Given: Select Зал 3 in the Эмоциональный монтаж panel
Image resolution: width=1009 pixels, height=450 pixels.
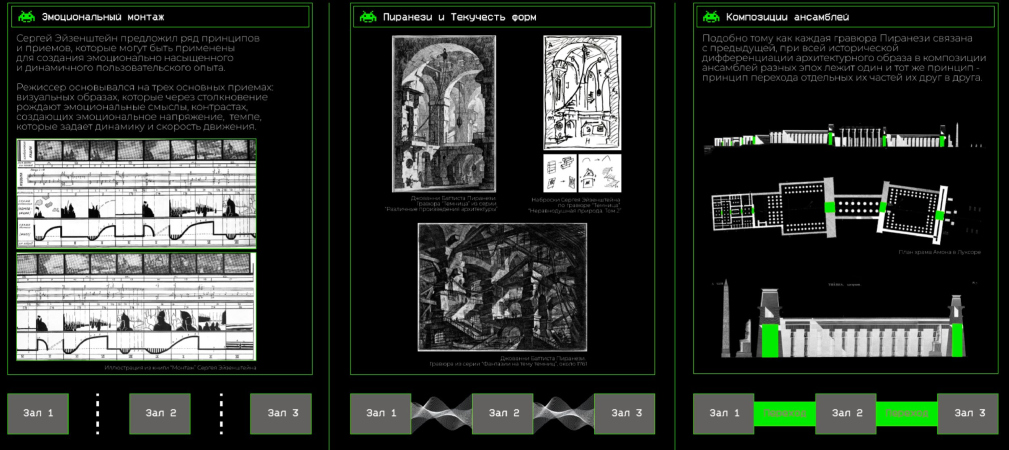Looking at the screenshot, I should 281,413.
